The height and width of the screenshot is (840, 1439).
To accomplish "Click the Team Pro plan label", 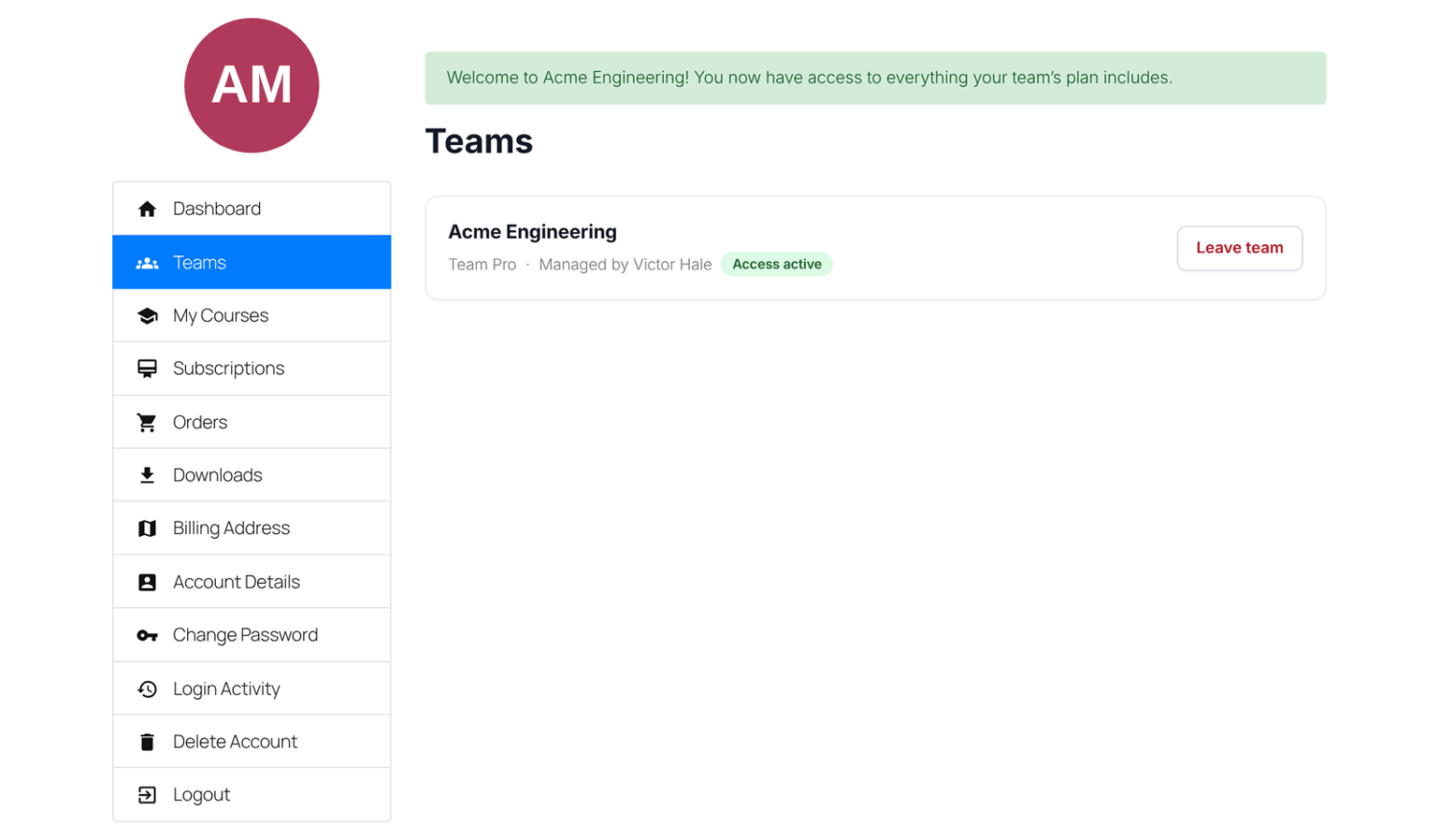I will tap(482, 265).
